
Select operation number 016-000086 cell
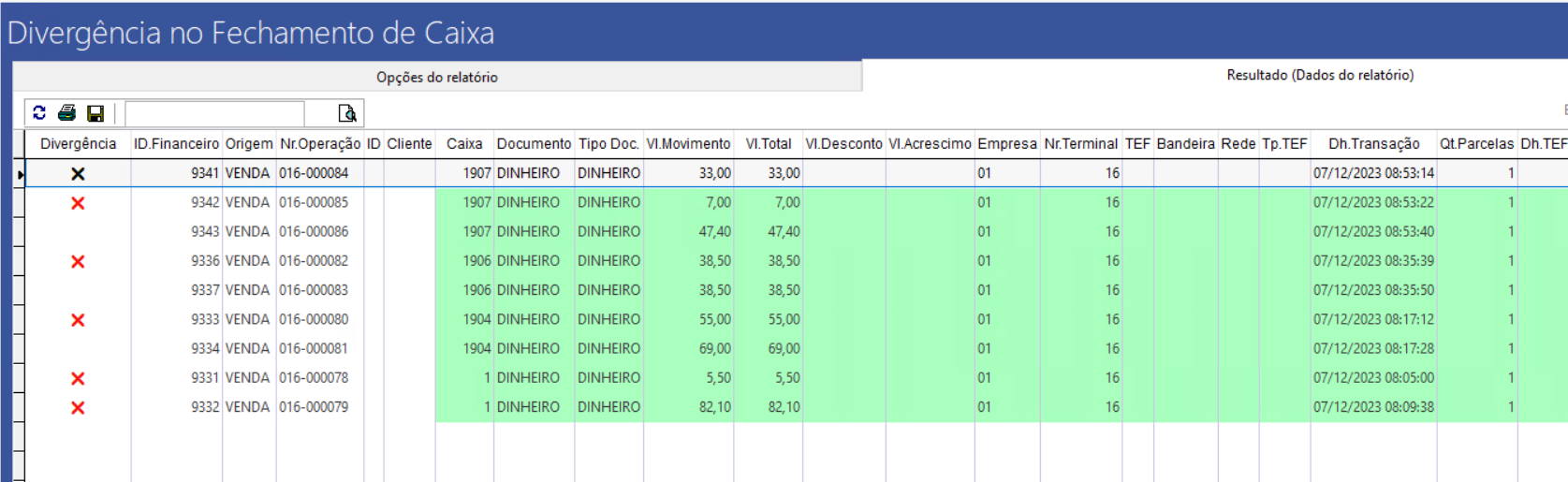pyautogui.click(x=314, y=232)
